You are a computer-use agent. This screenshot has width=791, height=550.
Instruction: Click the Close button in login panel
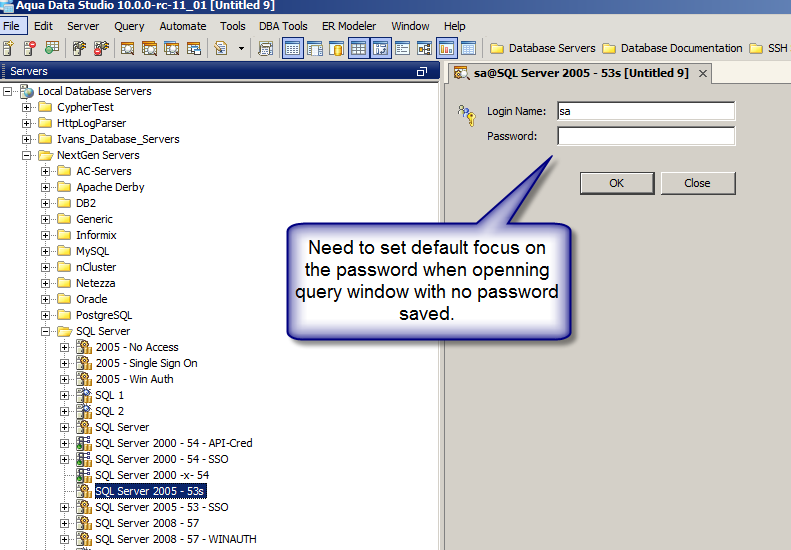pyautogui.click(x=698, y=183)
